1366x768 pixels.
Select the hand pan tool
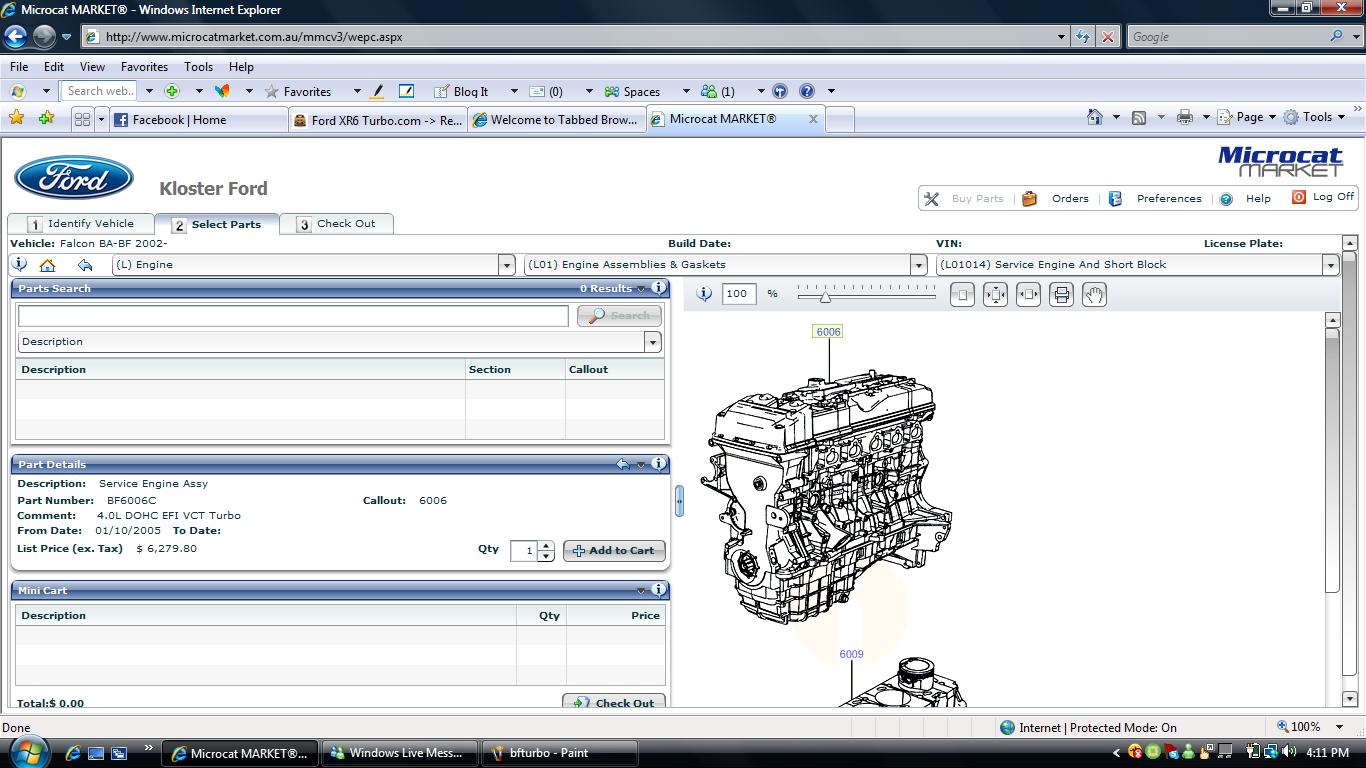point(1094,295)
